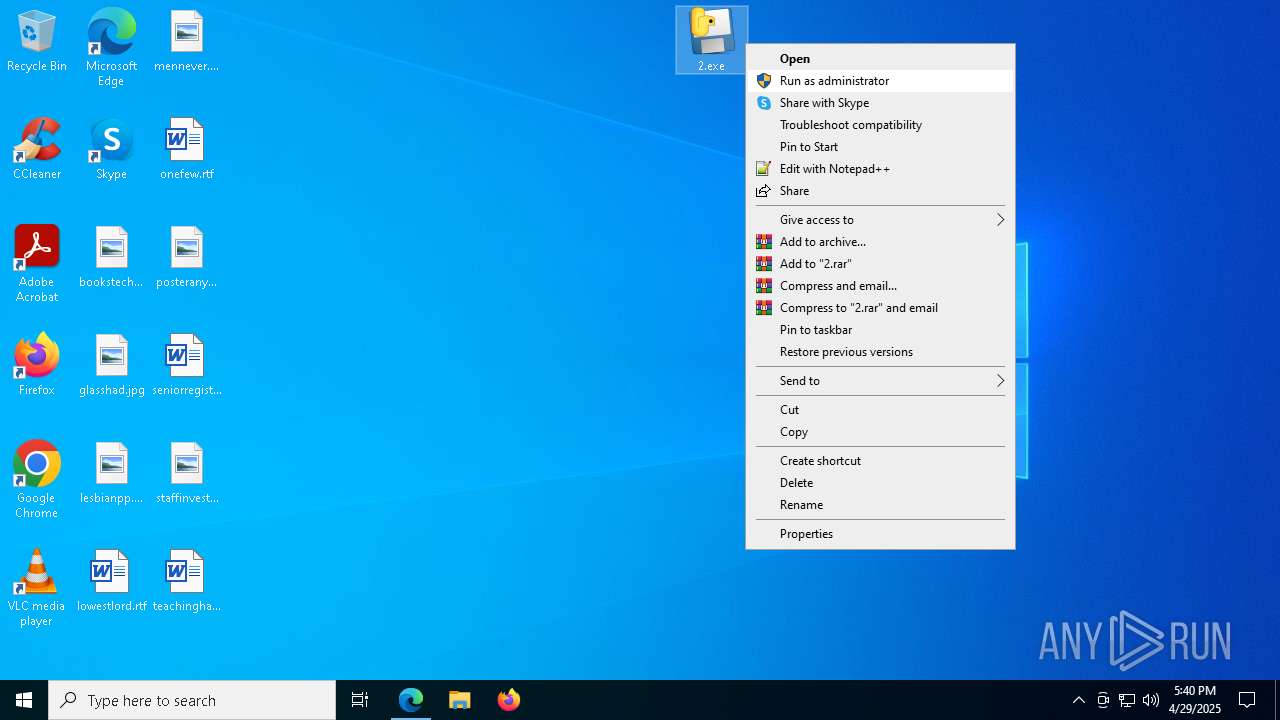Open the Adobe Acrobat desktop shortcut

point(37,264)
